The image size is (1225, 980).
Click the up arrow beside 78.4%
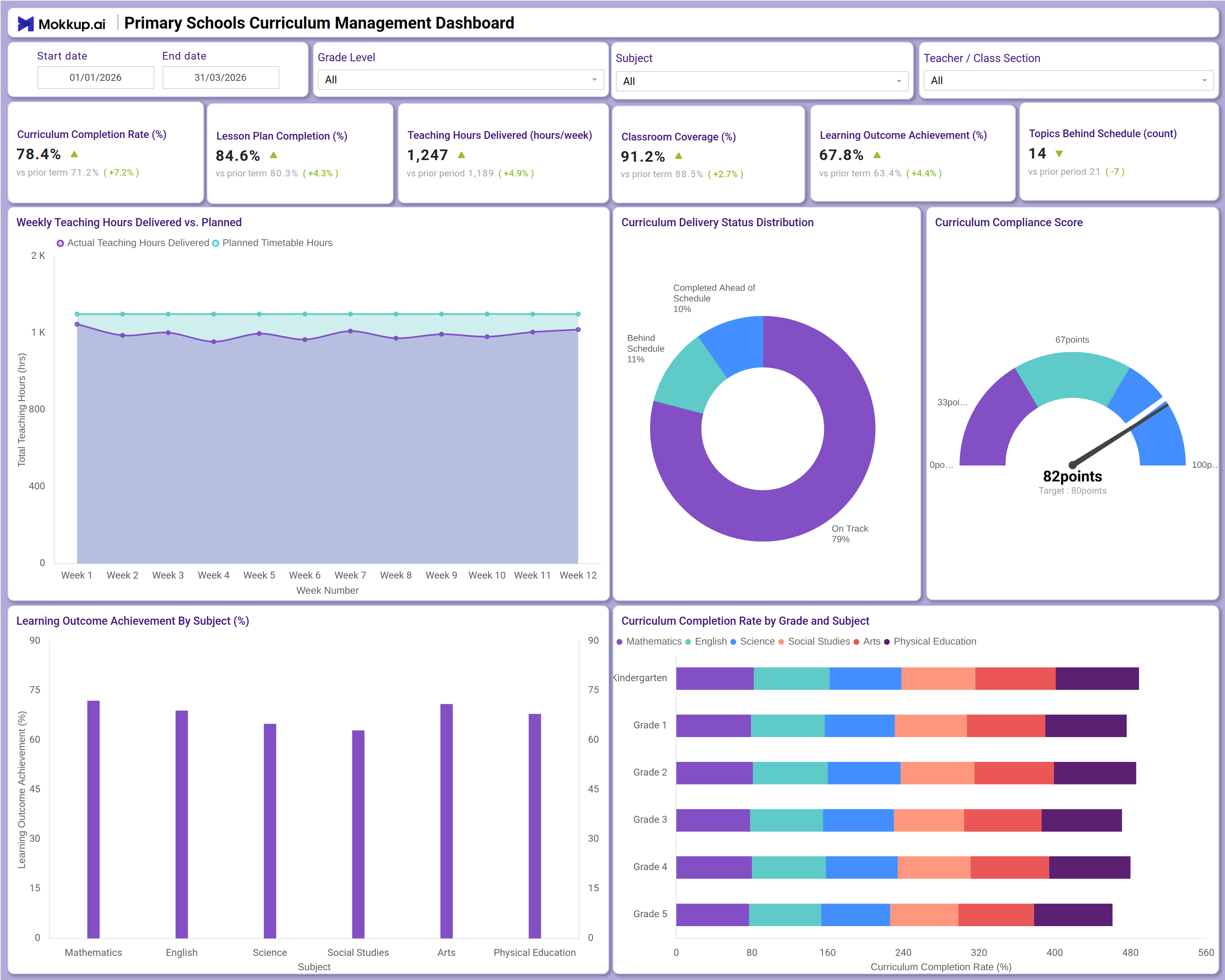point(74,154)
